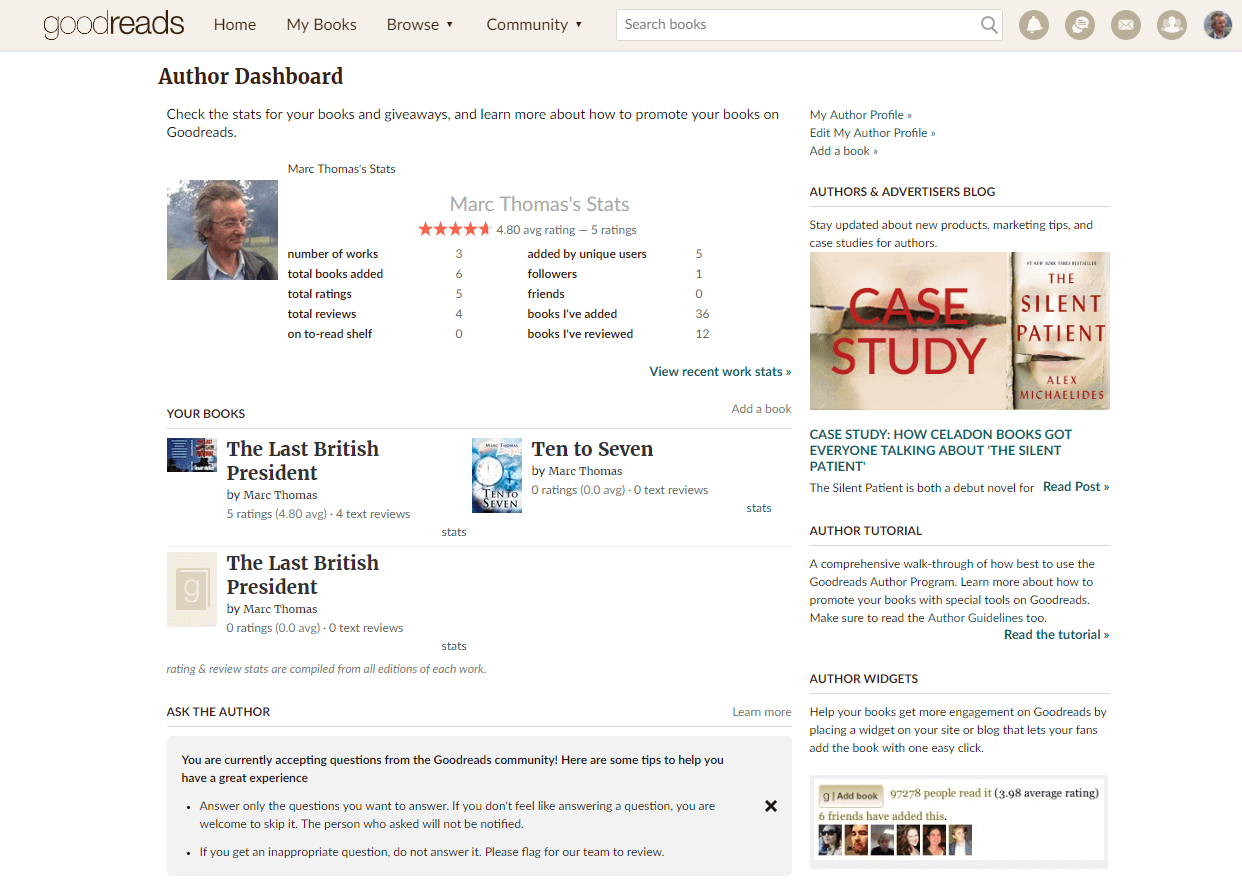Click Add a book under profile links

844,151
